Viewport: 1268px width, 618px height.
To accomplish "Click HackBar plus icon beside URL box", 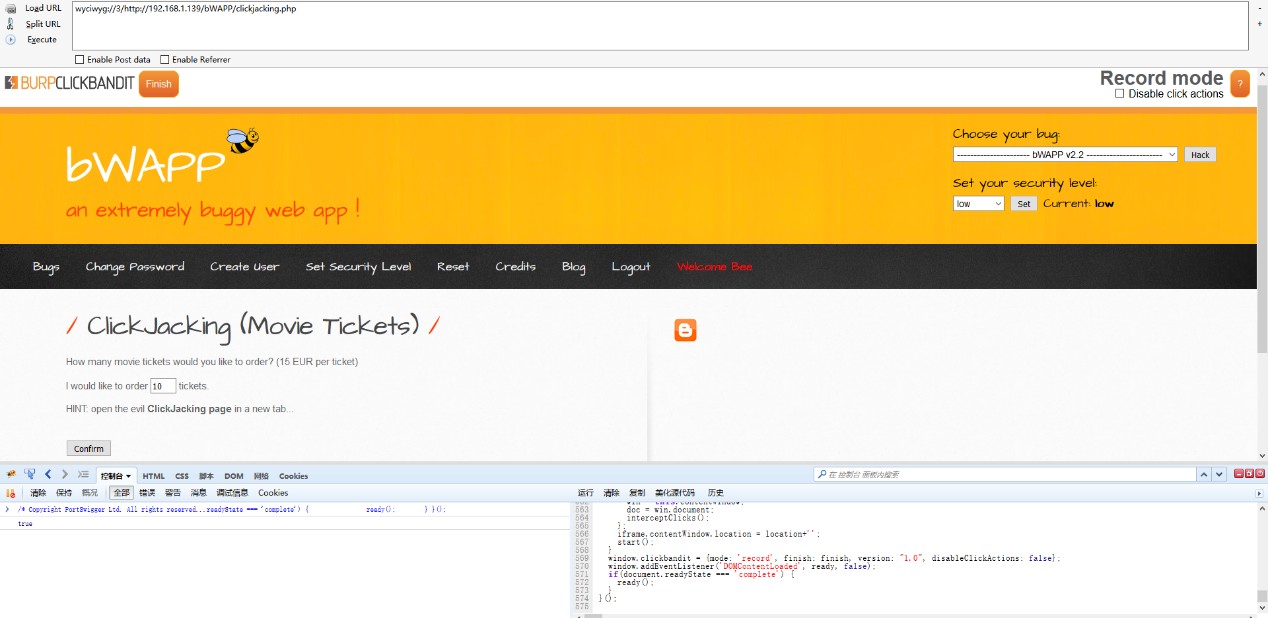I will pyautogui.click(x=1259, y=24).
